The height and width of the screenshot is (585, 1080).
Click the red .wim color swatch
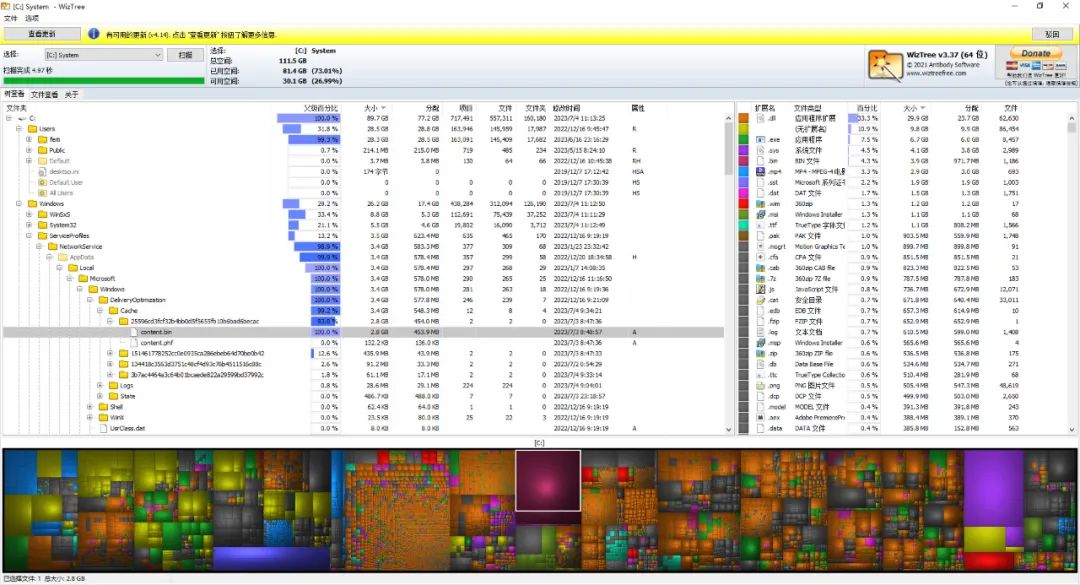[744, 204]
